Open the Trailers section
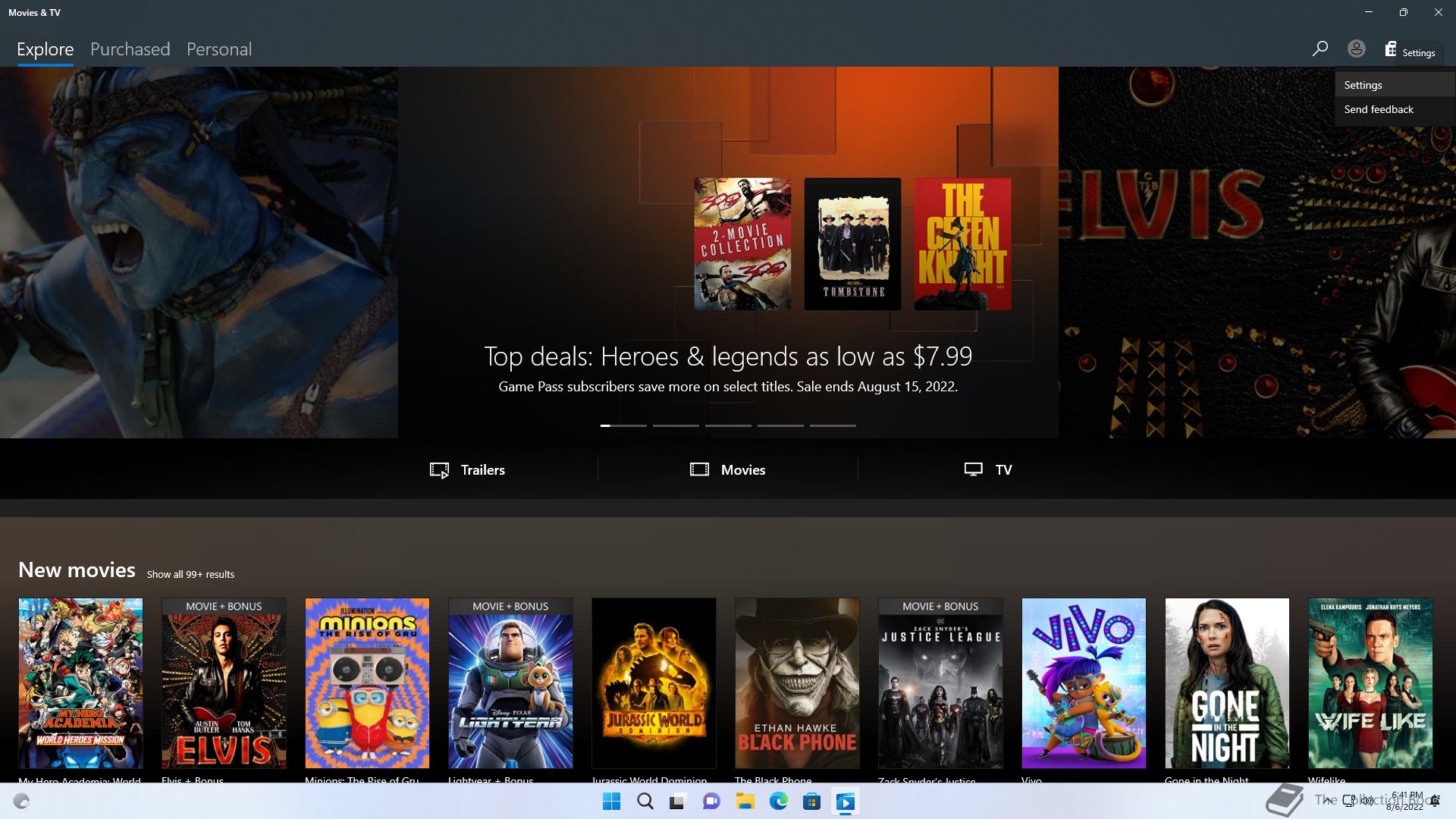 [x=467, y=469]
